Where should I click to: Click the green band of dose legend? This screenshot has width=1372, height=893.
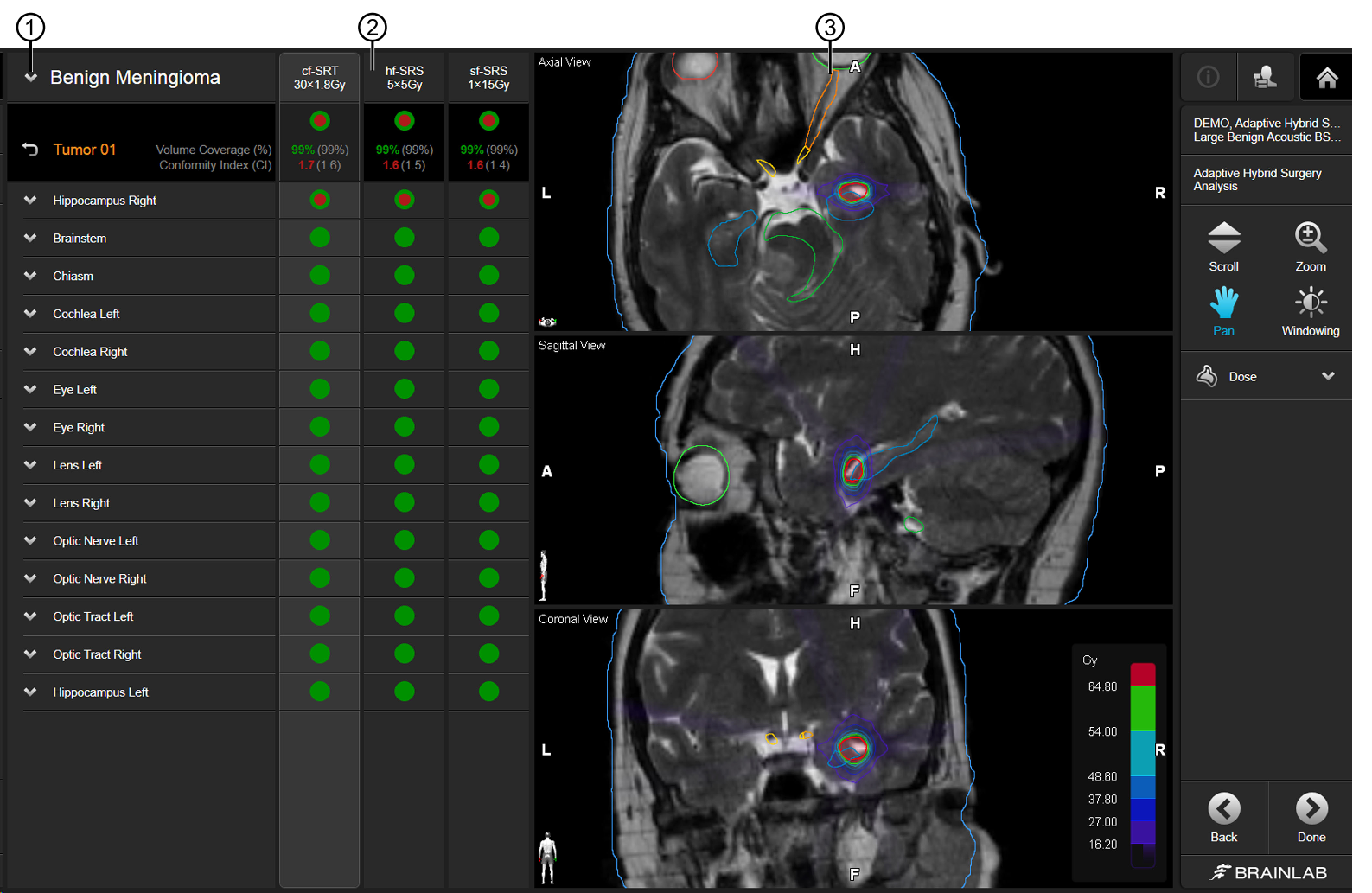click(x=1143, y=709)
